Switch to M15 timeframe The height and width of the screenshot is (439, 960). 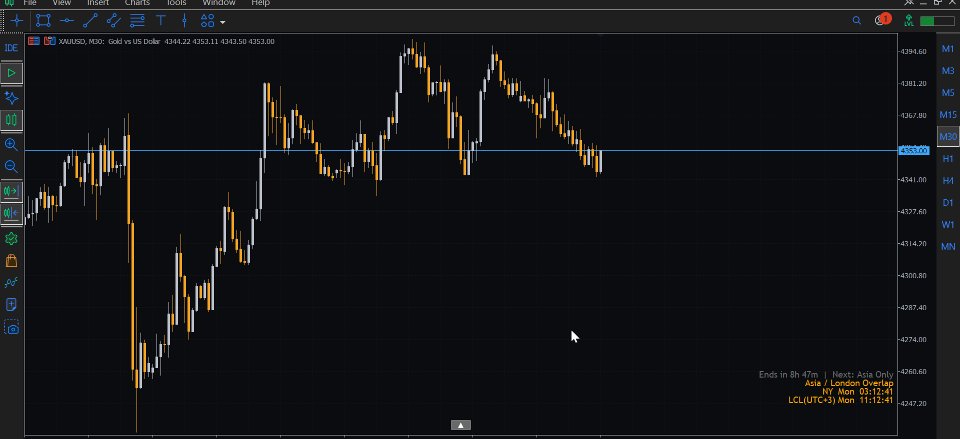click(x=948, y=114)
